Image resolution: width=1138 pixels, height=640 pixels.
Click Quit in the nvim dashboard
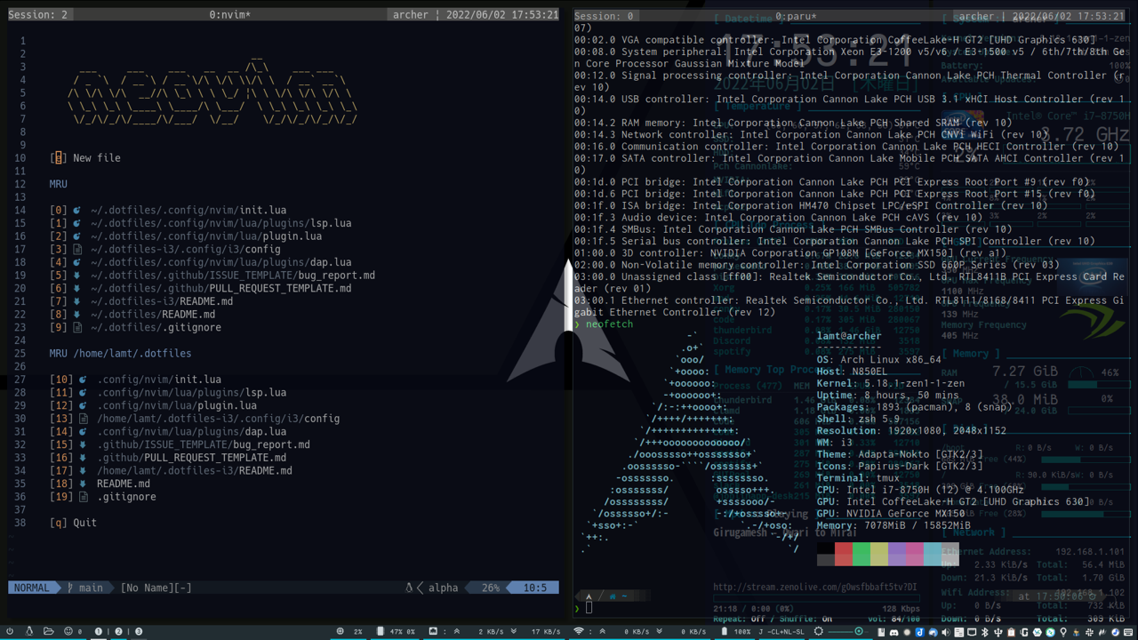84,523
